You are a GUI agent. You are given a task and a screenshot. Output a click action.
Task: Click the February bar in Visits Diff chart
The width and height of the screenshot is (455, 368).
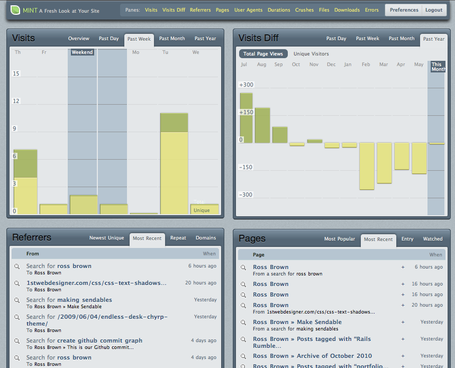[x=367, y=166]
